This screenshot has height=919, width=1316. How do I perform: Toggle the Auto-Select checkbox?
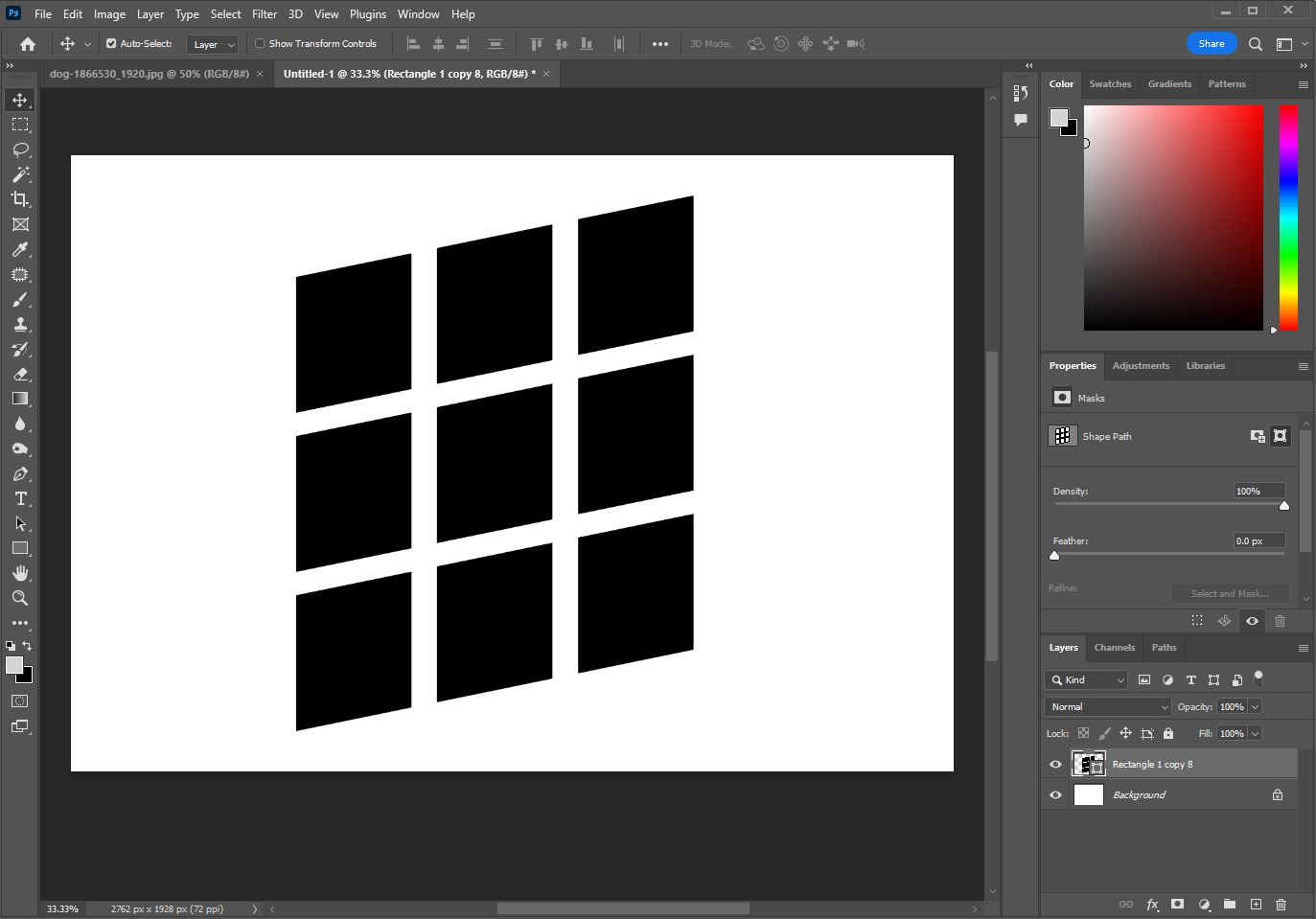111,43
